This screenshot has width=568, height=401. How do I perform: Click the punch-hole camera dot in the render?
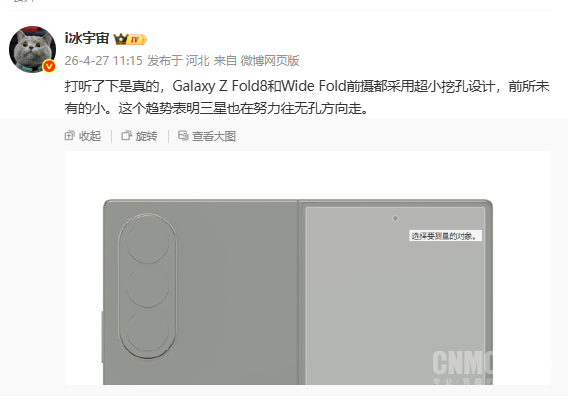point(395,218)
